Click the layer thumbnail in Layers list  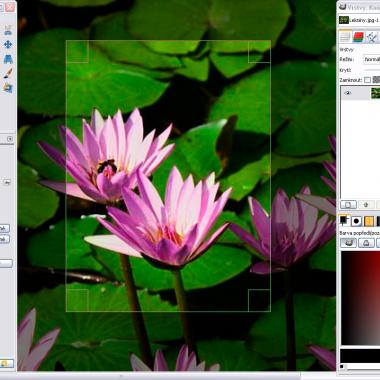[x=375, y=93]
